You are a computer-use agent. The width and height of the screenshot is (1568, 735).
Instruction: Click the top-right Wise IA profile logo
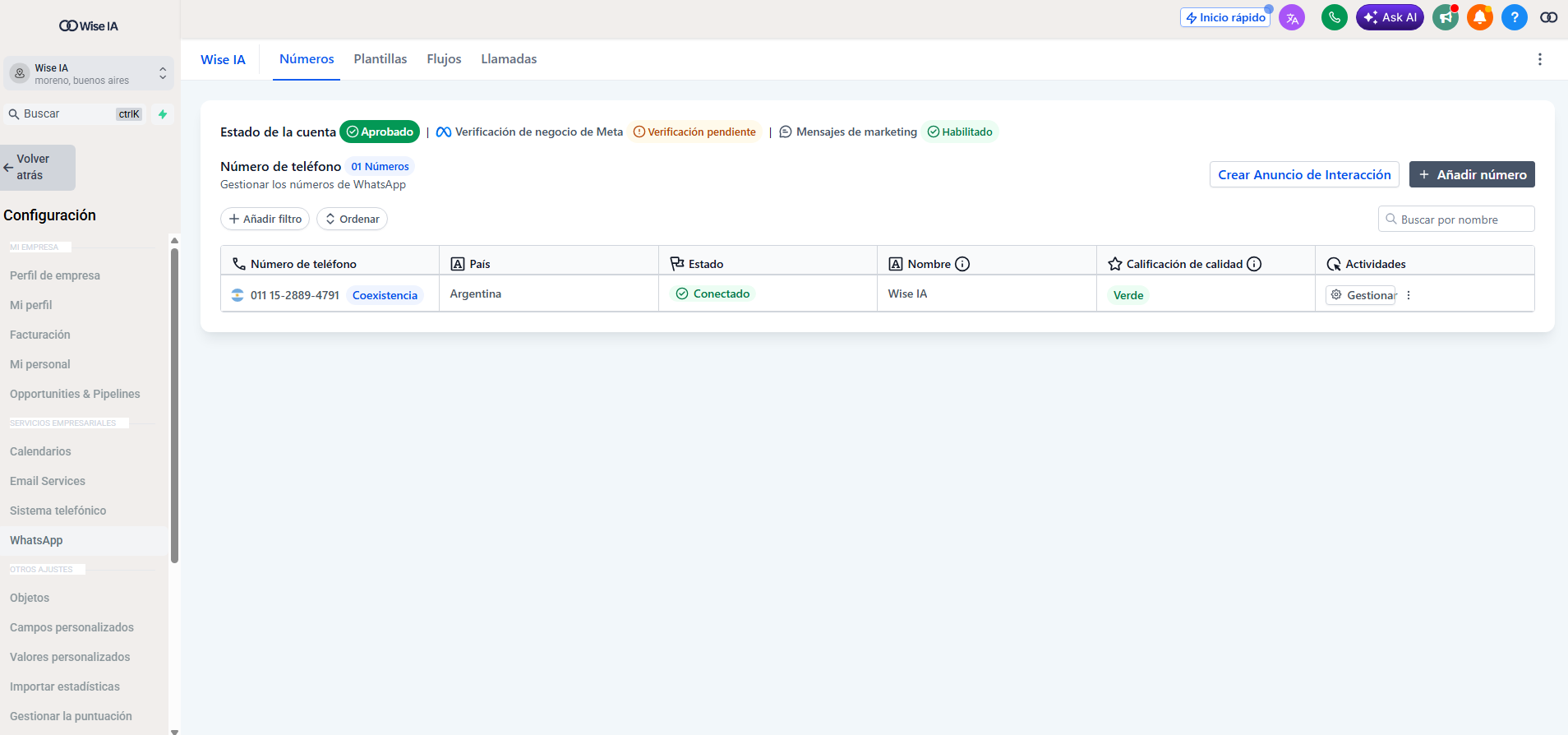[1549, 17]
